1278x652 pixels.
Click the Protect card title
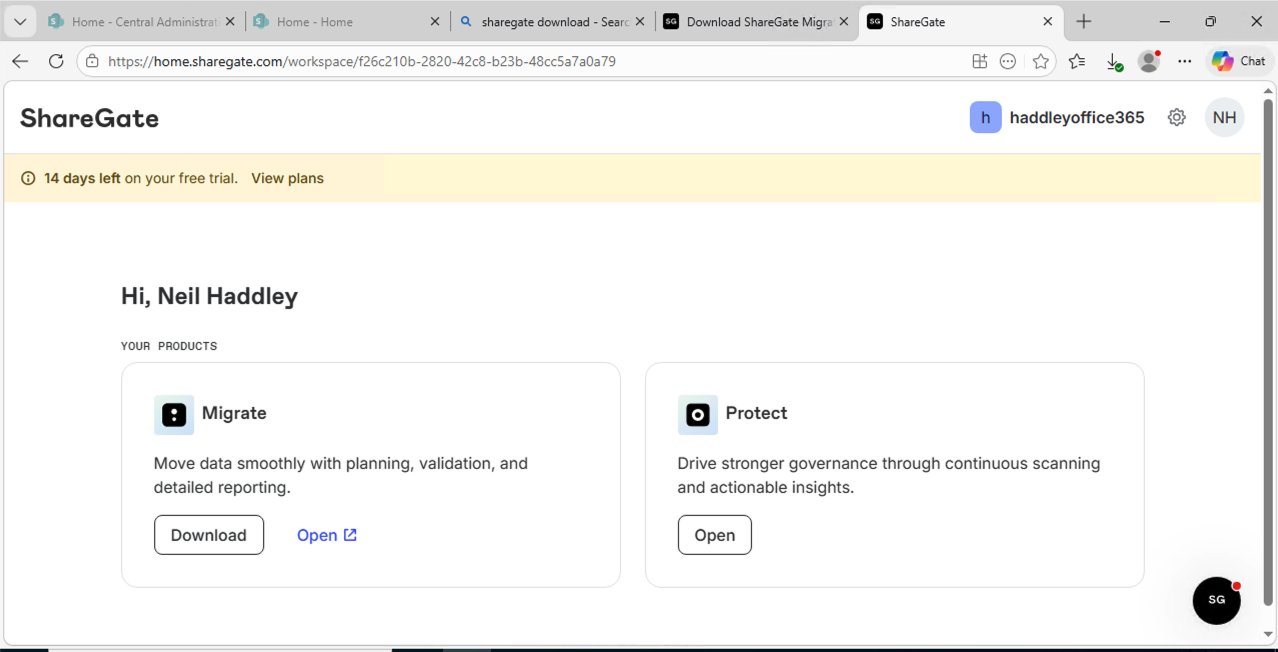click(756, 413)
